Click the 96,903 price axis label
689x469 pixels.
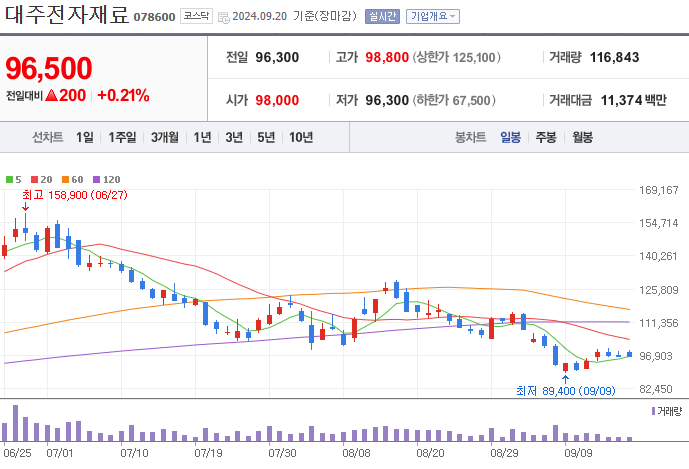pyautogui.click(x=656, y=356)
